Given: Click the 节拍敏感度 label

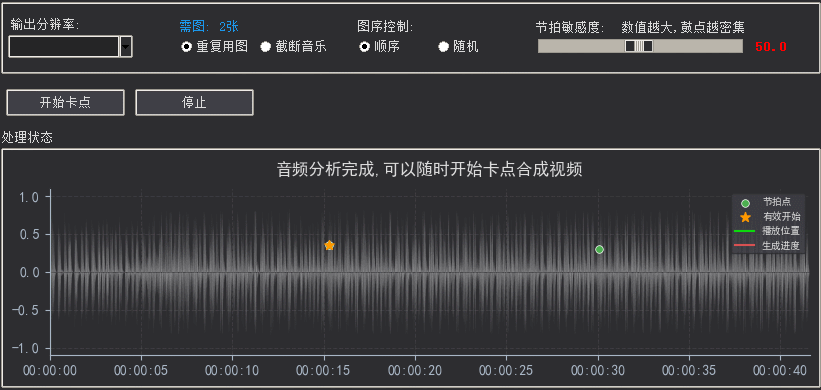Looking at the screenshot, I should coord(570,27).
